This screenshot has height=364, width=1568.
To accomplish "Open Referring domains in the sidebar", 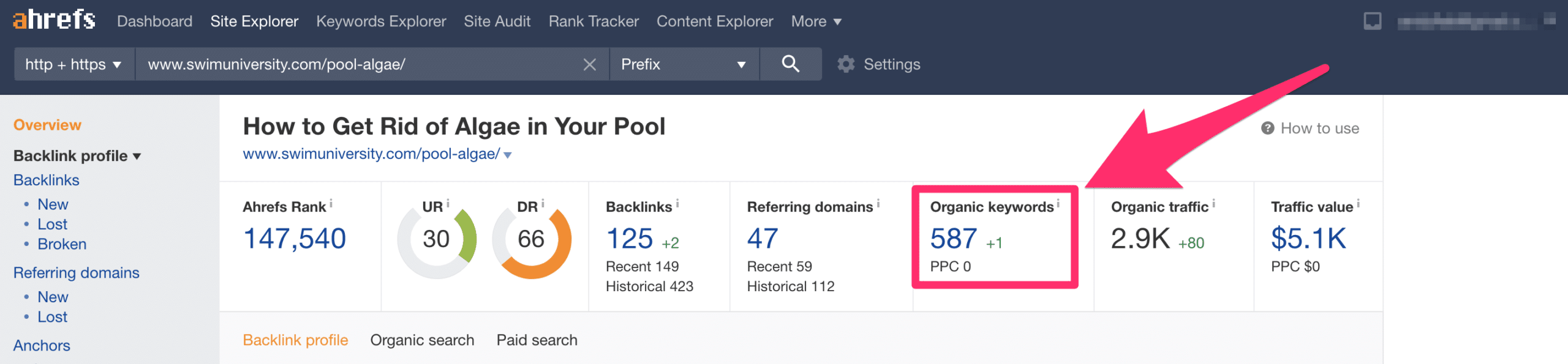I will (x=77, y=273).
